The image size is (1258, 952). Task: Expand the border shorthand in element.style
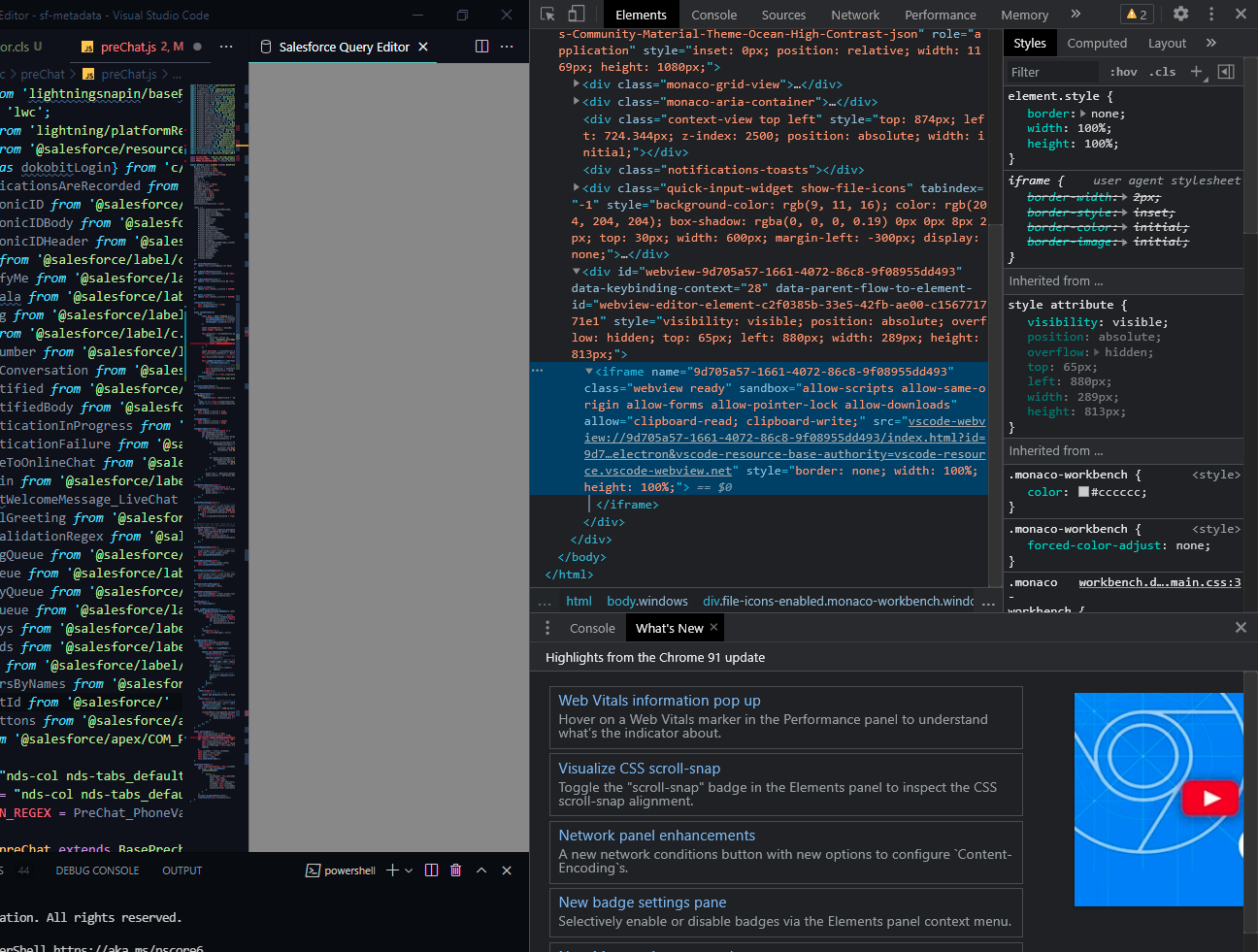[1083, 114]
